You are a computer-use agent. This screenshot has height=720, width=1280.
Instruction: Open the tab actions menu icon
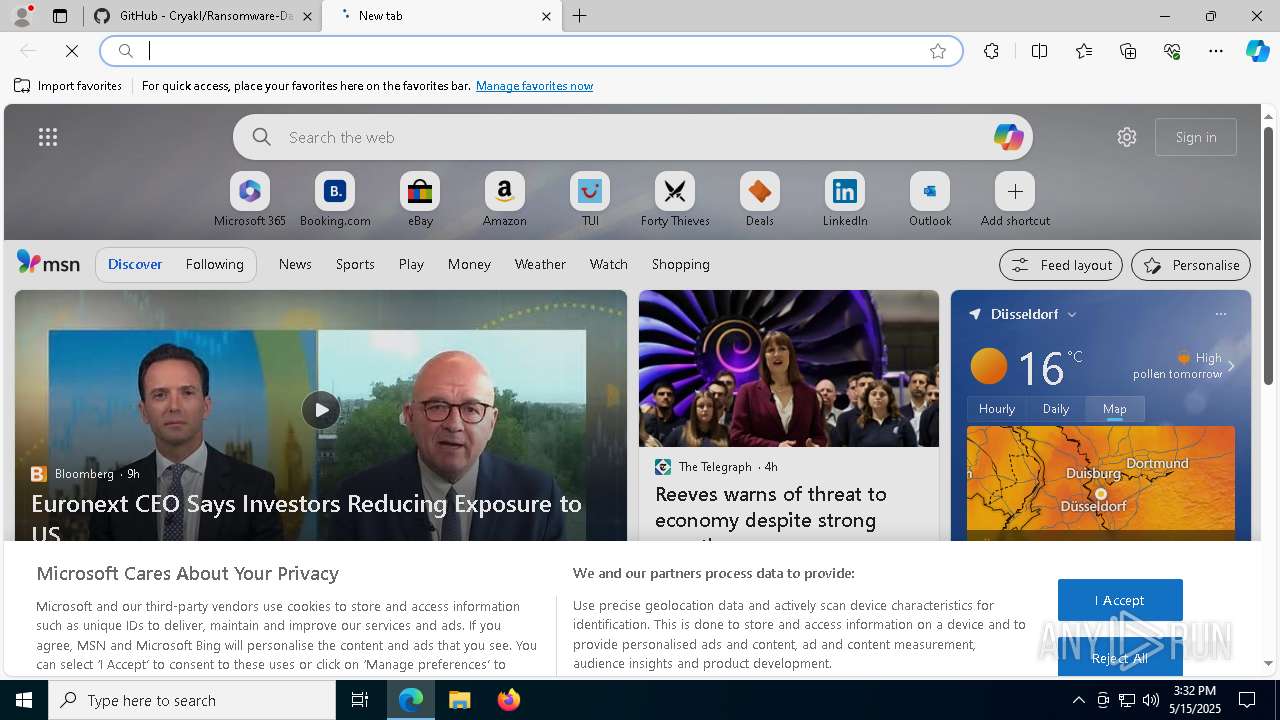pos(60,16)
